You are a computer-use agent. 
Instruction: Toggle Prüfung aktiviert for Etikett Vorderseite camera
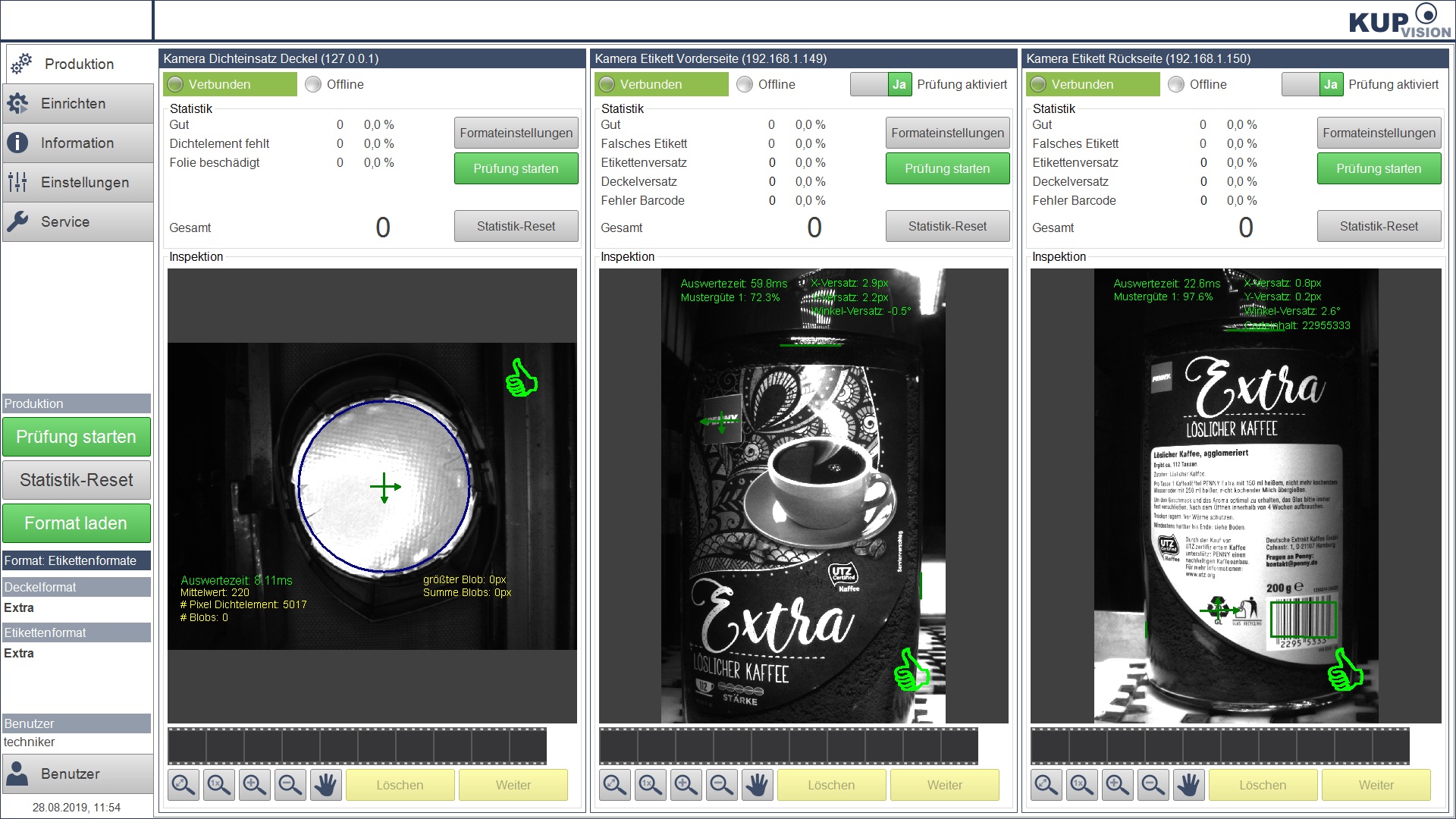pos(880,84)
